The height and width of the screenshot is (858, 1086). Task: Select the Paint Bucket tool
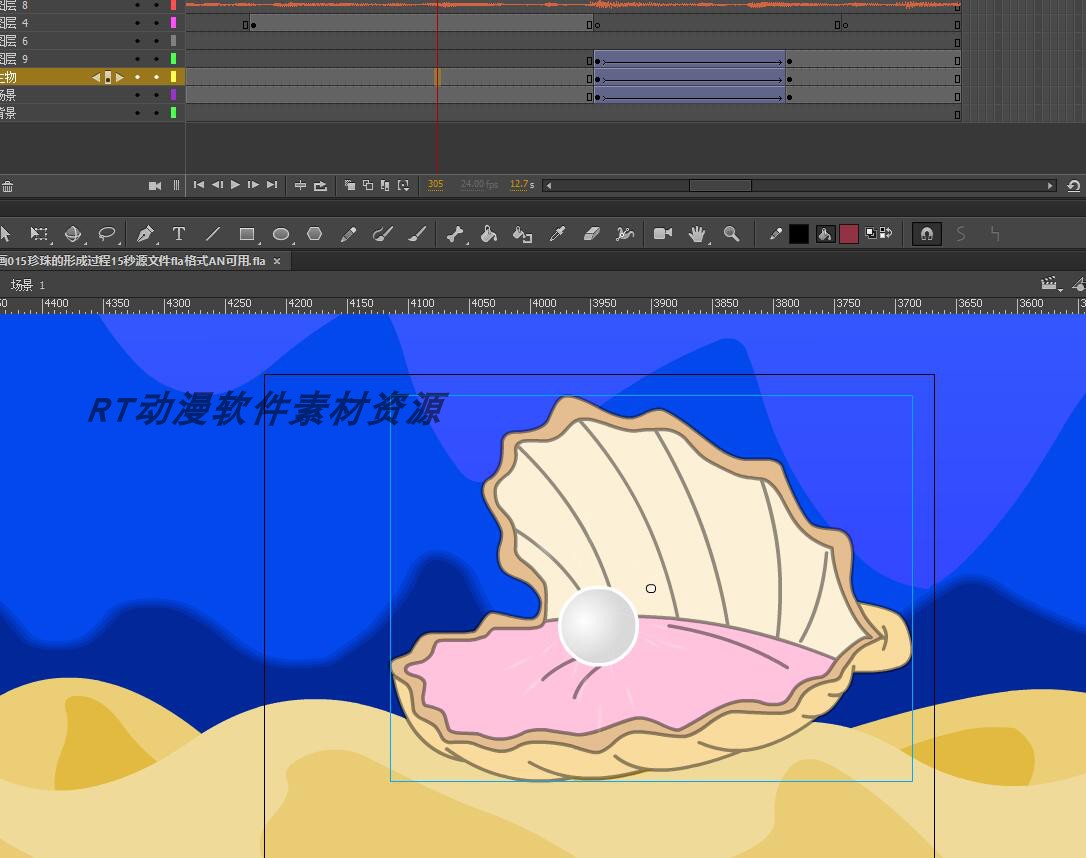click(489, 234)
